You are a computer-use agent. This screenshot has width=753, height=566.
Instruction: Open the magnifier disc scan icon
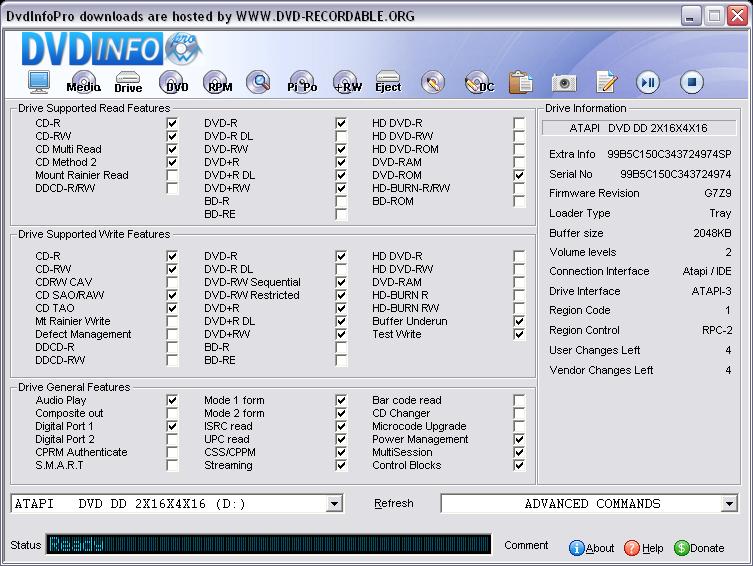click(x=258, y=82)
